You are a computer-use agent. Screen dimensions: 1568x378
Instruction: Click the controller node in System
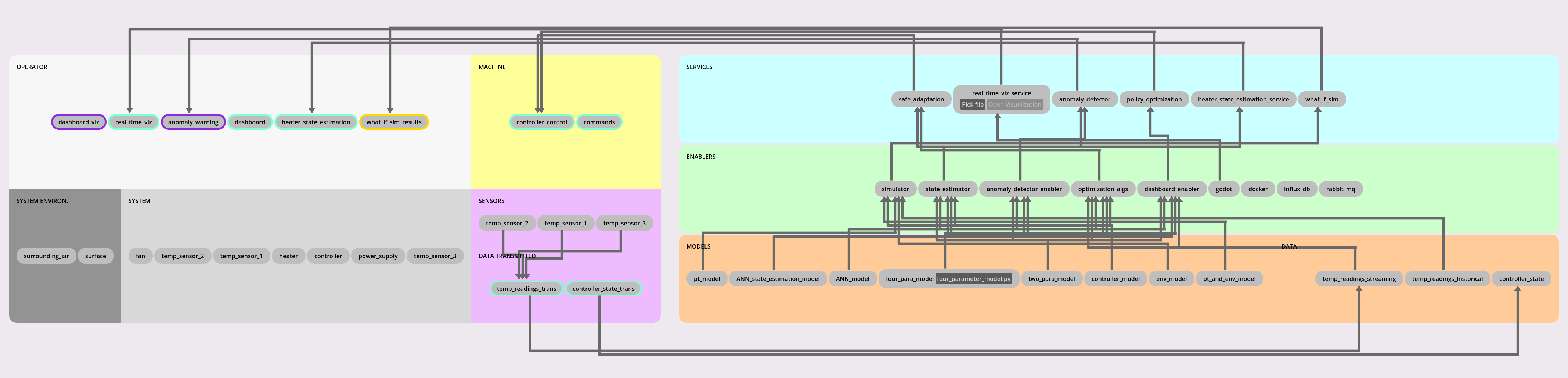point(328,256)
